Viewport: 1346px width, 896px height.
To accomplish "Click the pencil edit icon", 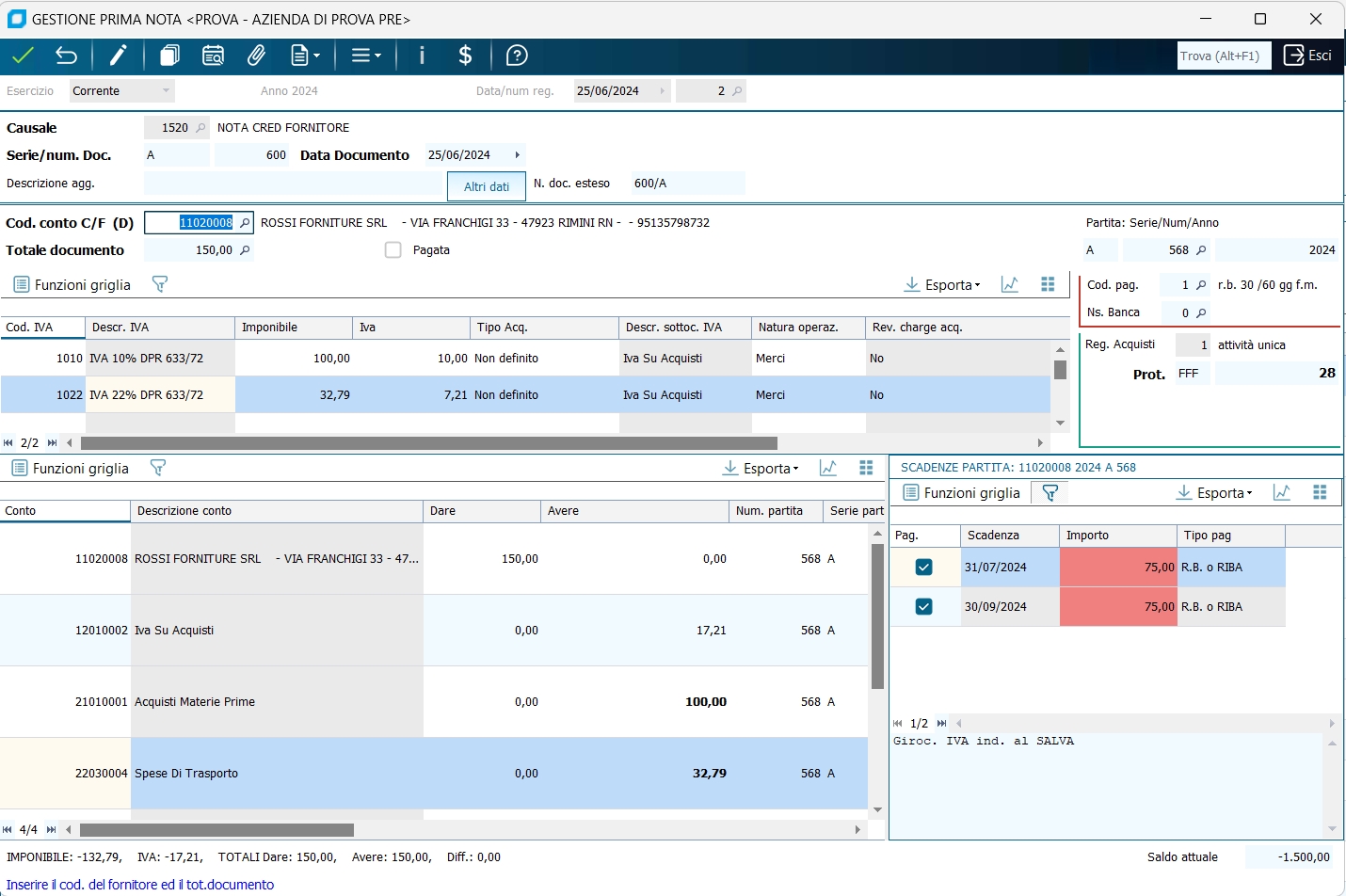I will [x=118, y=56].
